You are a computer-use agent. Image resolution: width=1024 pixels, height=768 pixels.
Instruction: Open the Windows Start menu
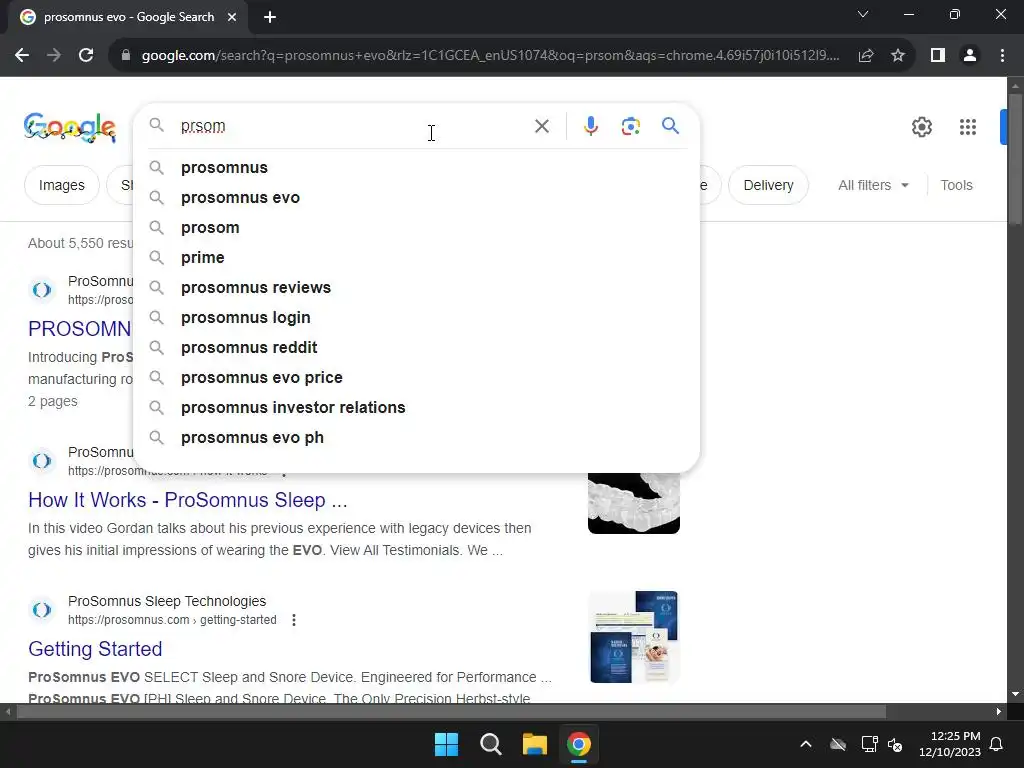(447, 744)
